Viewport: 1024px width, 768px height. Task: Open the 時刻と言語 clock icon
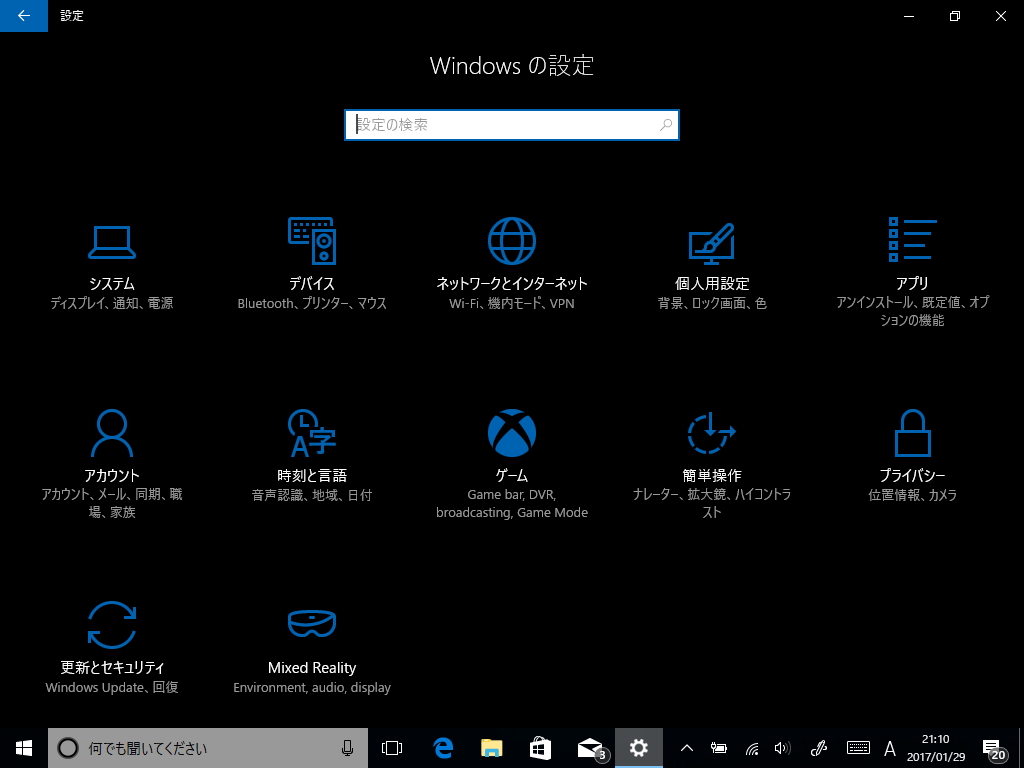(x=312, y=433)
